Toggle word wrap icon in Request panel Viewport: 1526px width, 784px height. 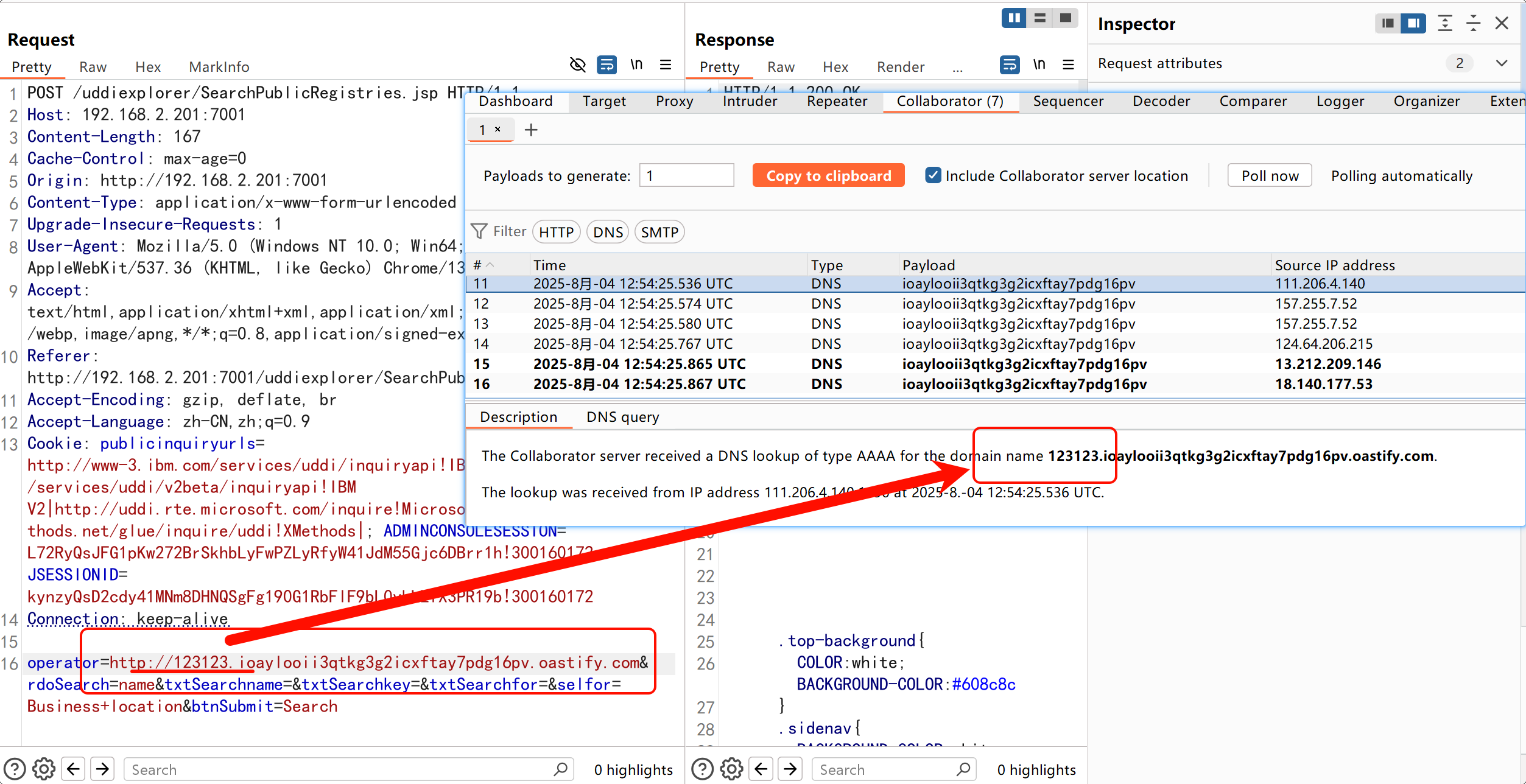tap(607, 65)
